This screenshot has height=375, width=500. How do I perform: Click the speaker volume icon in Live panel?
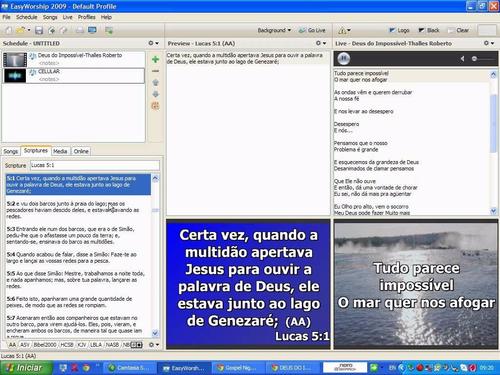pos(462,59)
